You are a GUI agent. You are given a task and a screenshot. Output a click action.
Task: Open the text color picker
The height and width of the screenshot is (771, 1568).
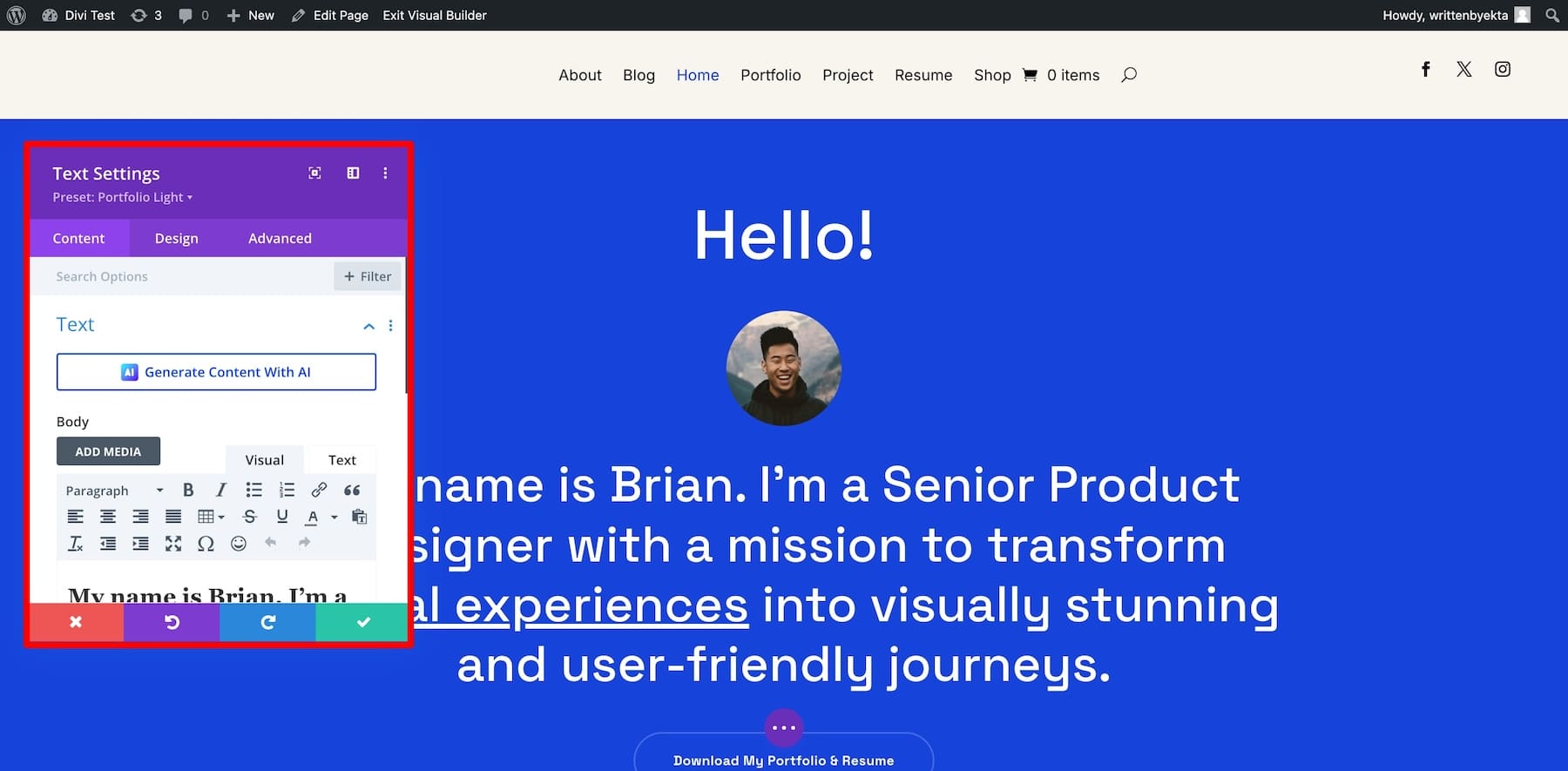click(313, 517)
